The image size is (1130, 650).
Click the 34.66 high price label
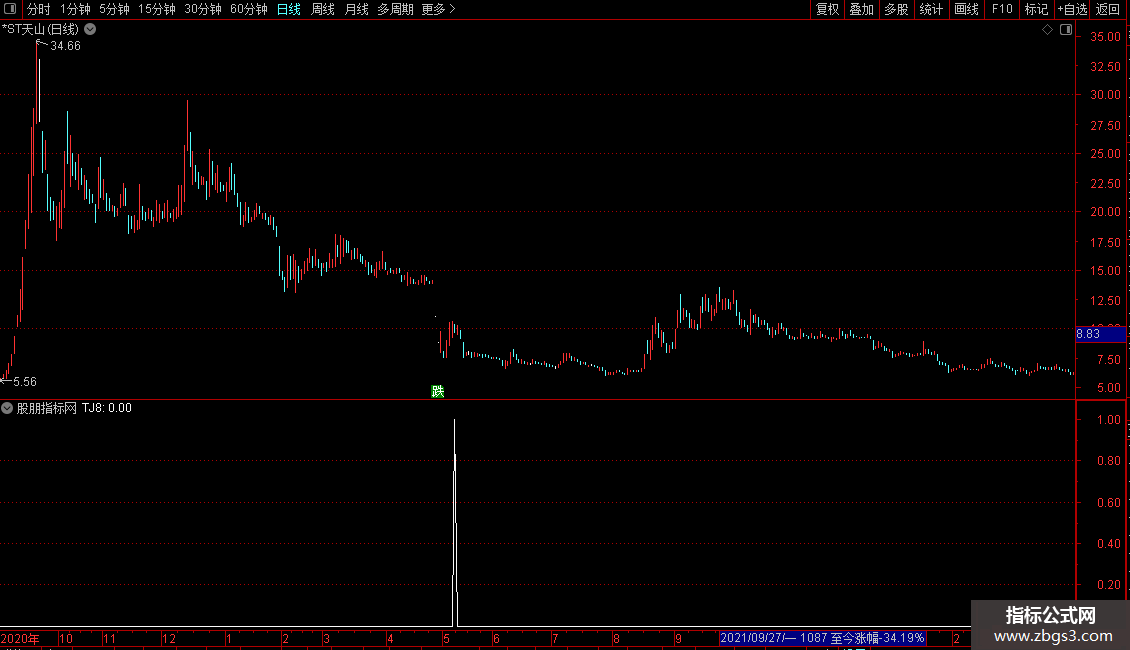(65, 46)
